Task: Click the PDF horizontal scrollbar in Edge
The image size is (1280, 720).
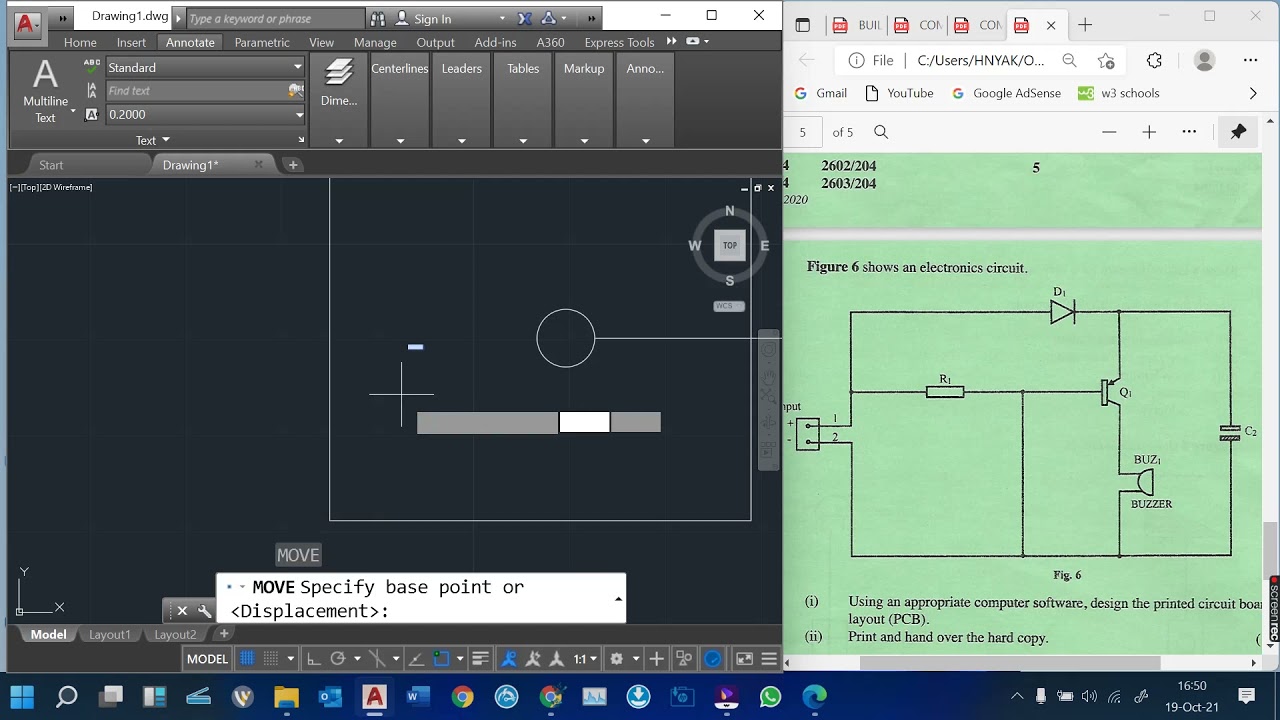Action: (1010, 662)
